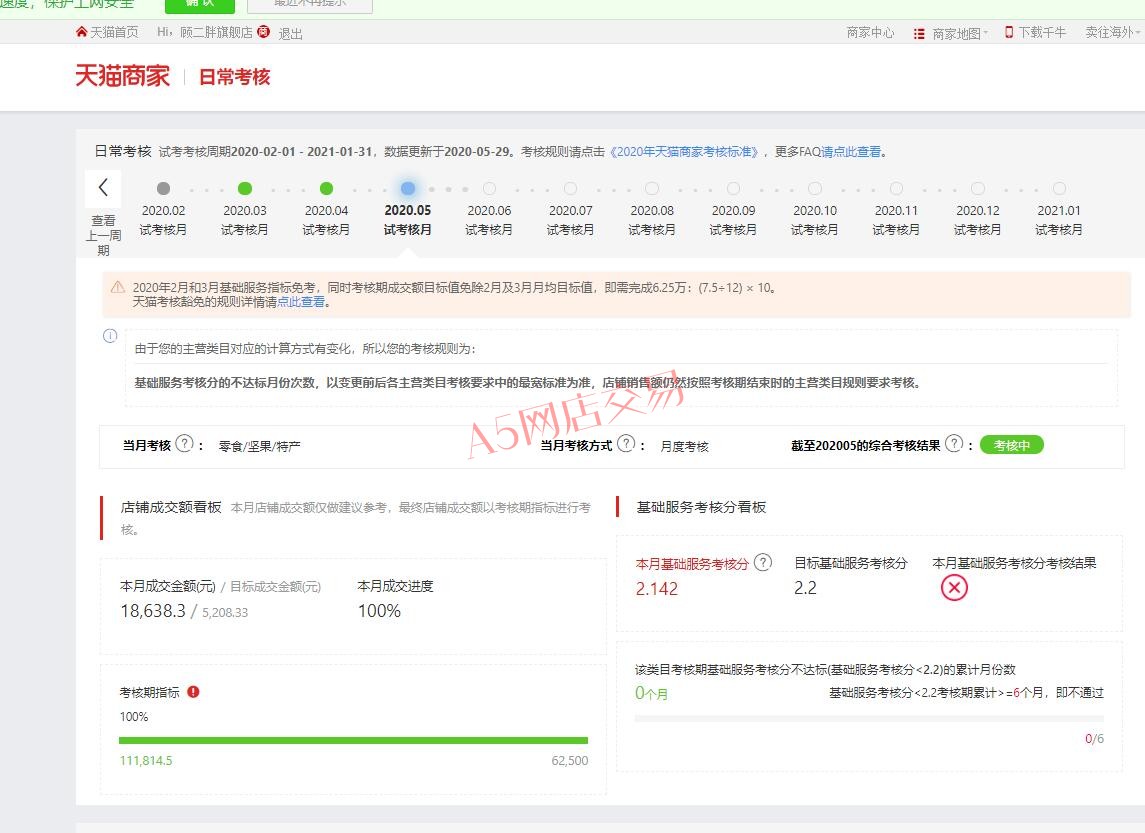Select the 2020.08 试考核月 marker
This screenshot has height=833, width=1145.
coord(652,188)
